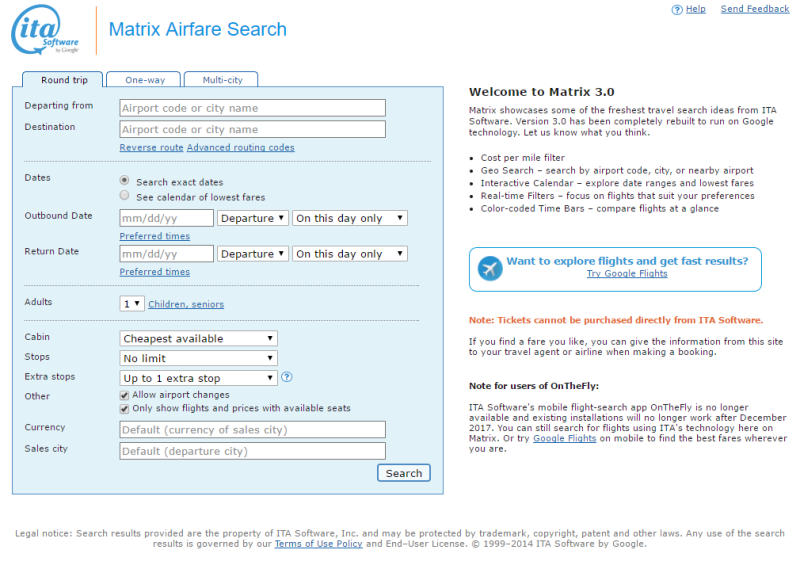Focus the Departing from input field

coord(253,108)
